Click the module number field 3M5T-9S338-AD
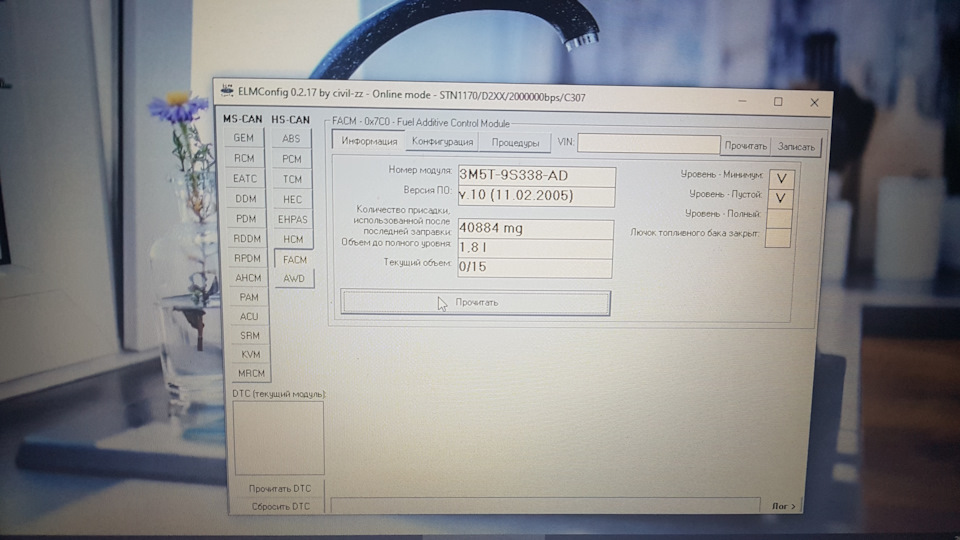Viewport: 960px width, 540px height. tap(536, 176)
